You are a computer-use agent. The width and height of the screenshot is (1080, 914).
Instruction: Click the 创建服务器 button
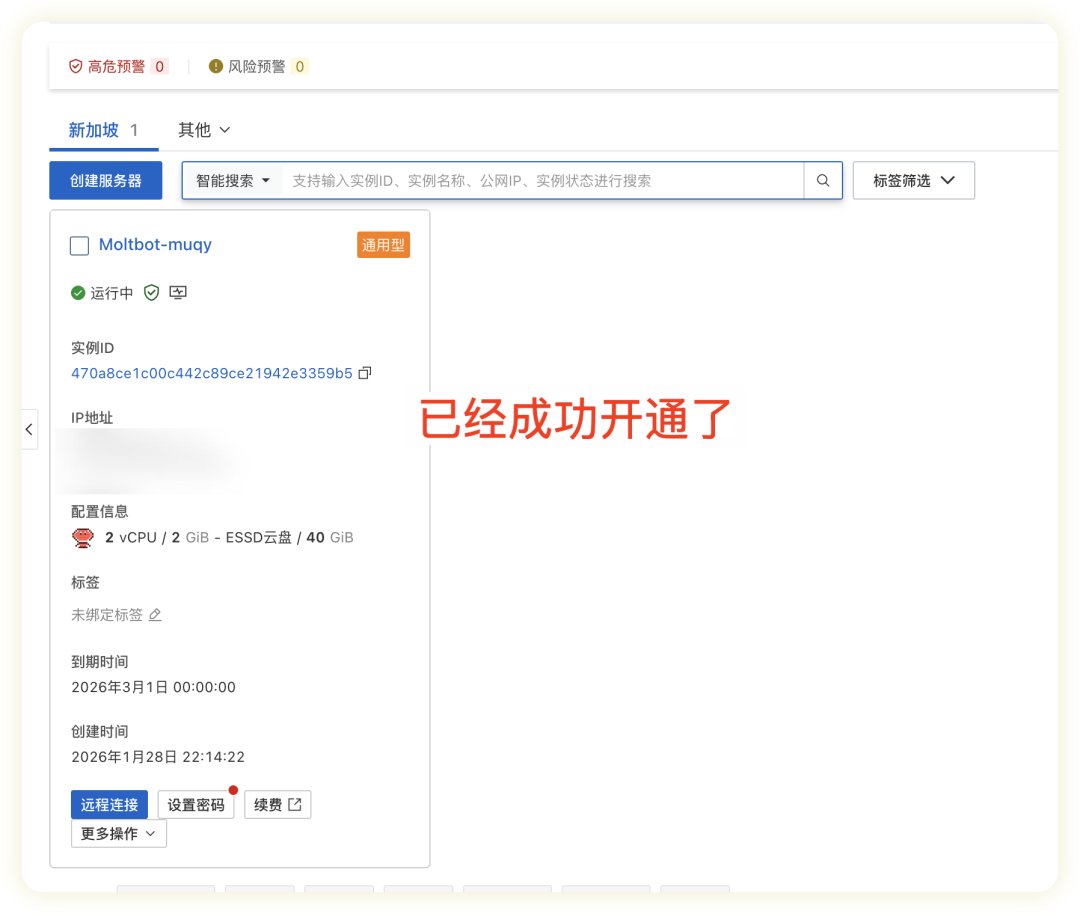click(x=105, y=181)
